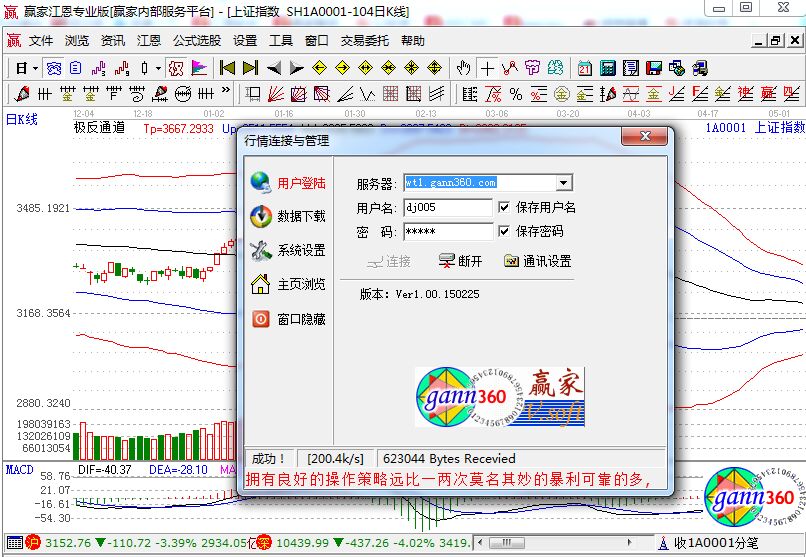Go to 主页浏览 in the dialog sidebar
The width and height of the screenshot is (806, 557).
click(300, 284)
